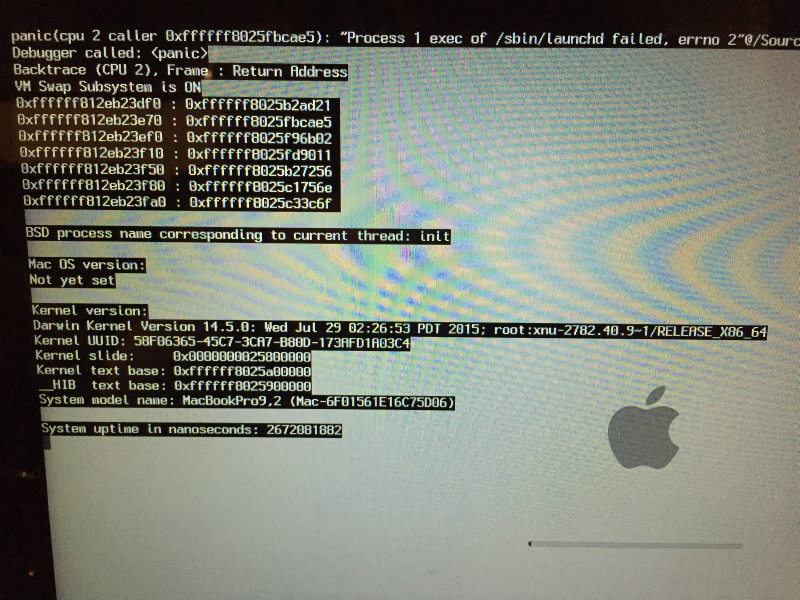Select the "Mac OS version:" label

click(x=87, y=265)
